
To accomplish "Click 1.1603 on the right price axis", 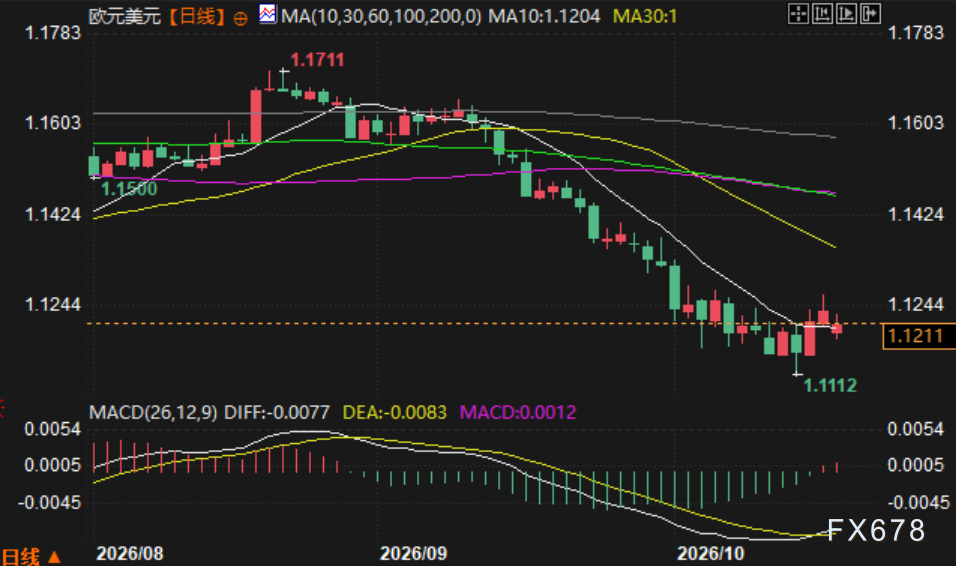I will click(916, 123).
